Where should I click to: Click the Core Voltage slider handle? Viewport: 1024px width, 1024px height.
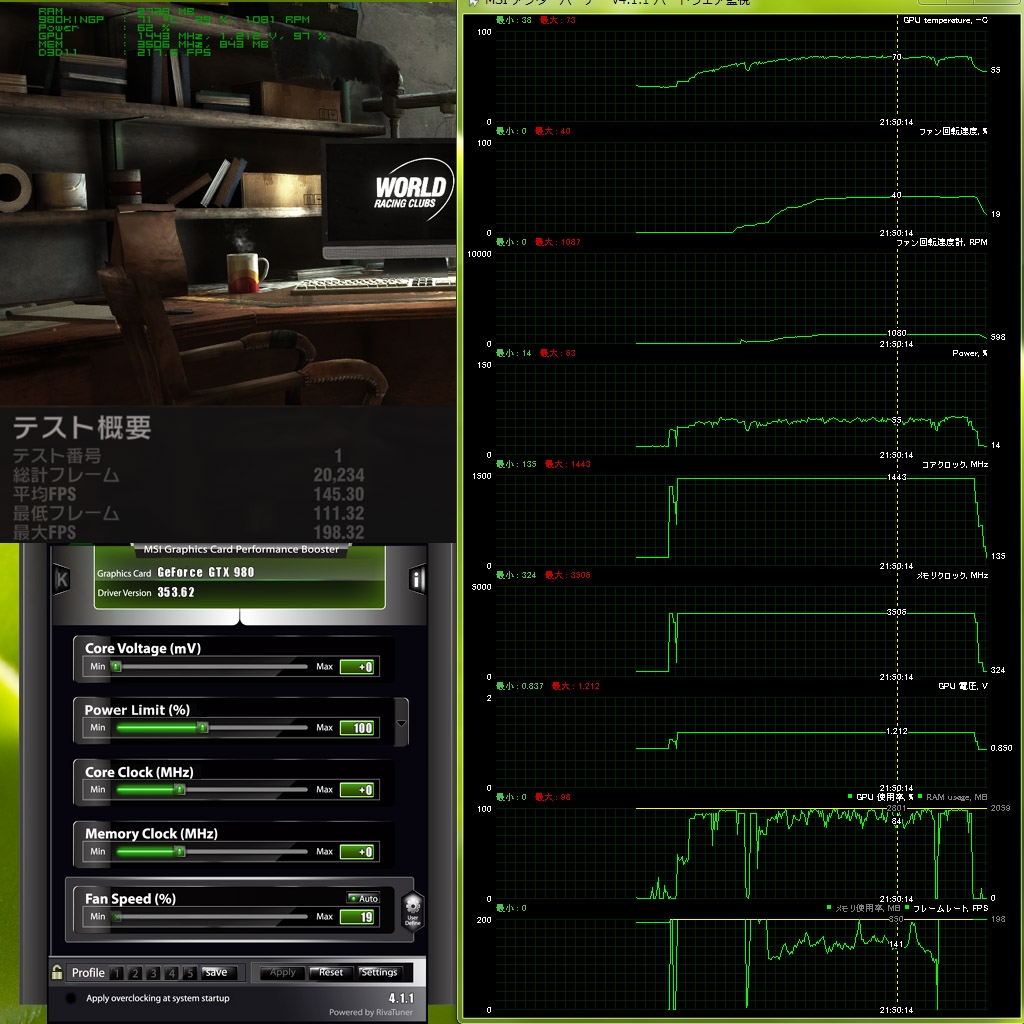tap(116, 667)
